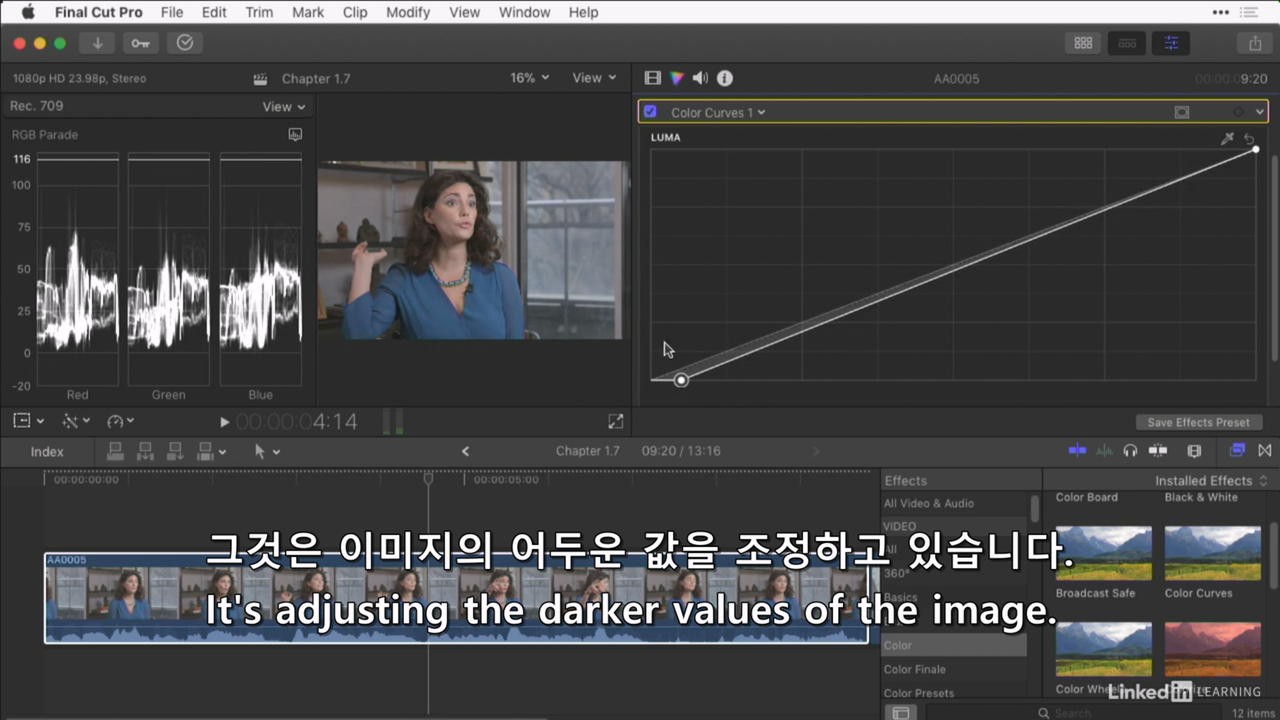Viewport: 1280px width, 720px height.
Task: Click the viewer fullscreen arrows icon
Action: point(616,422)
